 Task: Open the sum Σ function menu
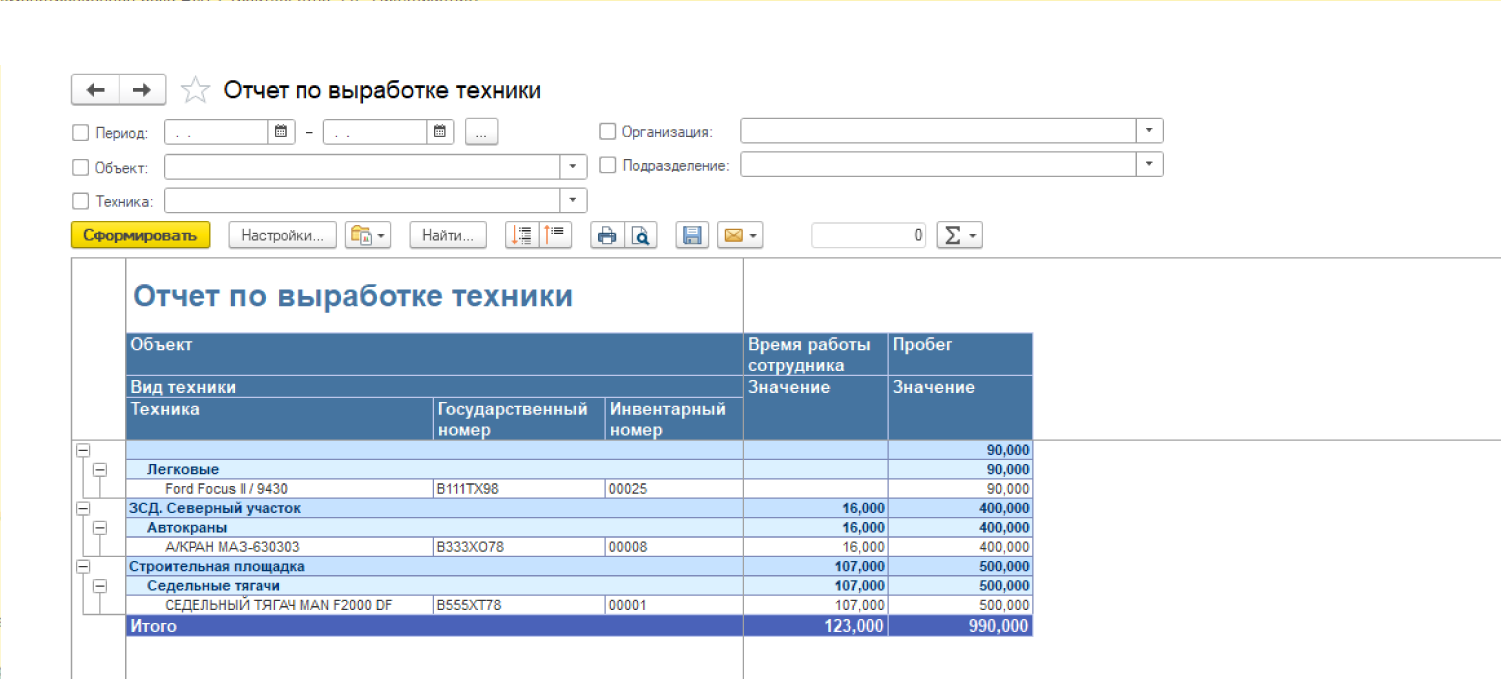coord(959,235)
